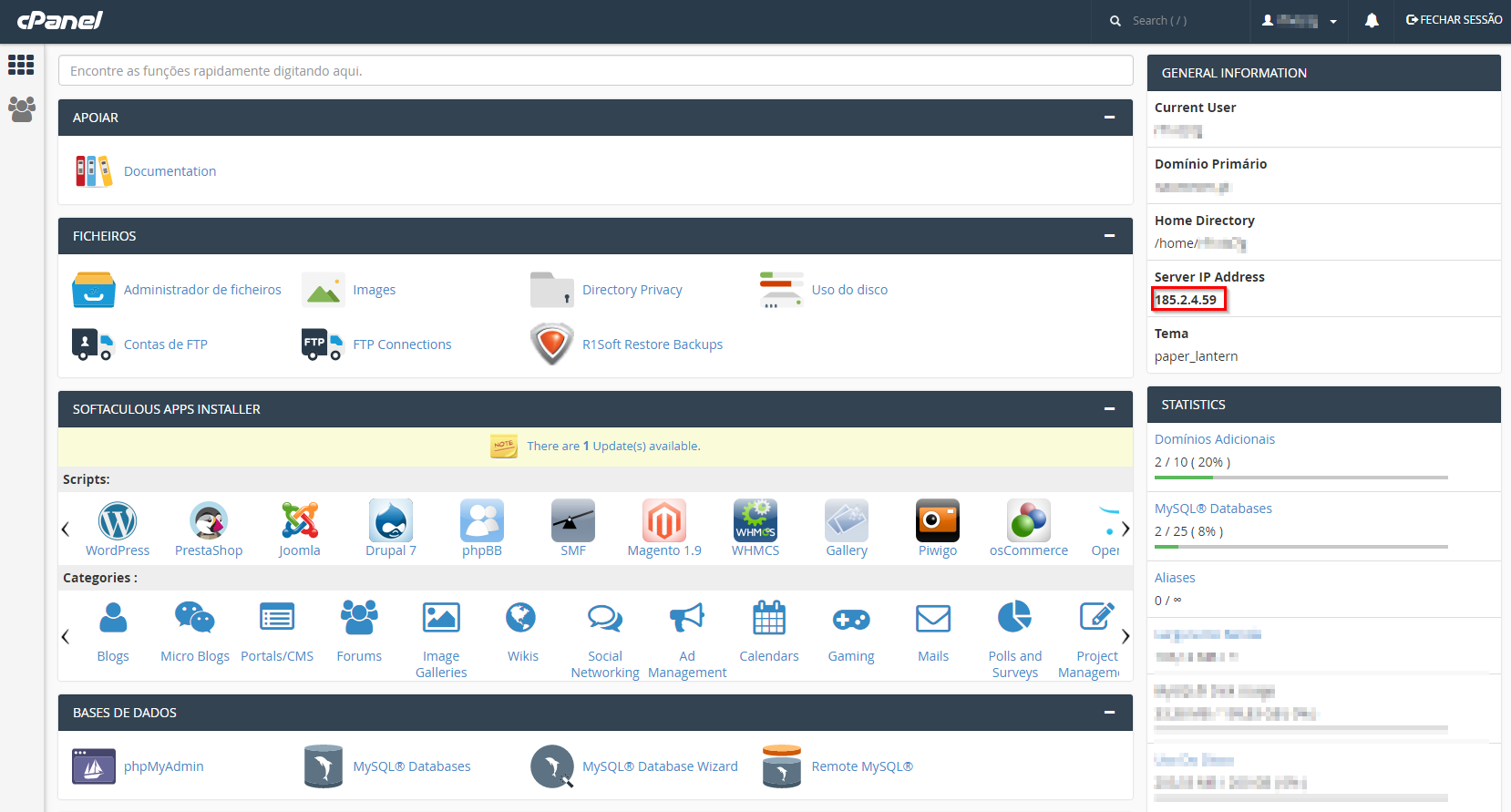Open R1Soft Restore Backups shield icon
Image resolution: width=1511 pixels, height=812 pixels.
552,344
